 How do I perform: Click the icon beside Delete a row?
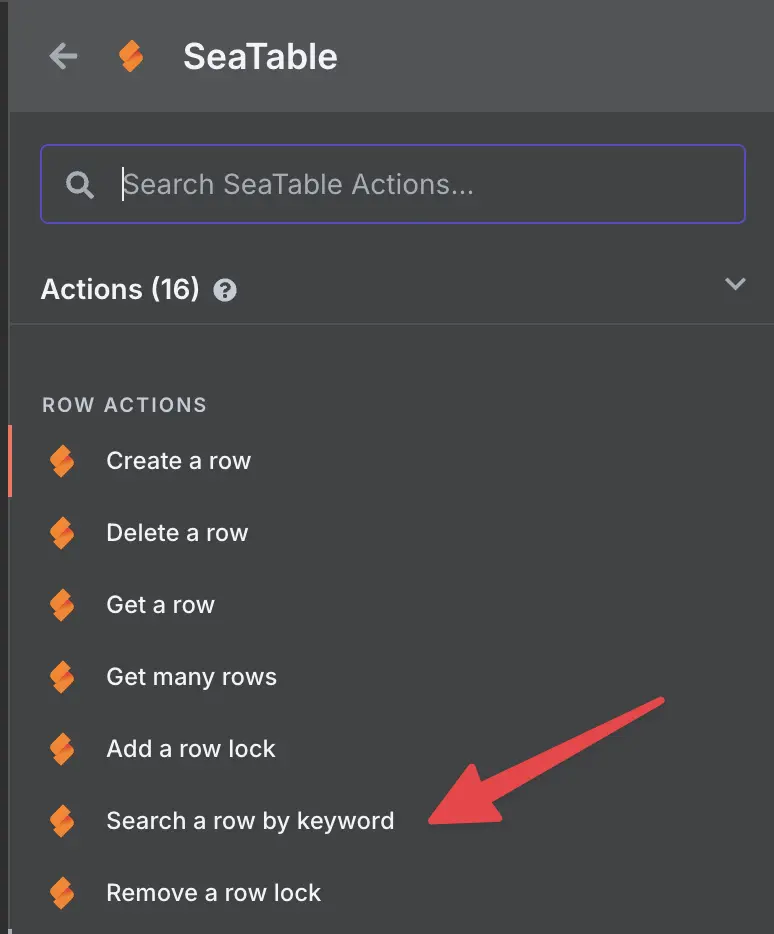click(62, 533)
